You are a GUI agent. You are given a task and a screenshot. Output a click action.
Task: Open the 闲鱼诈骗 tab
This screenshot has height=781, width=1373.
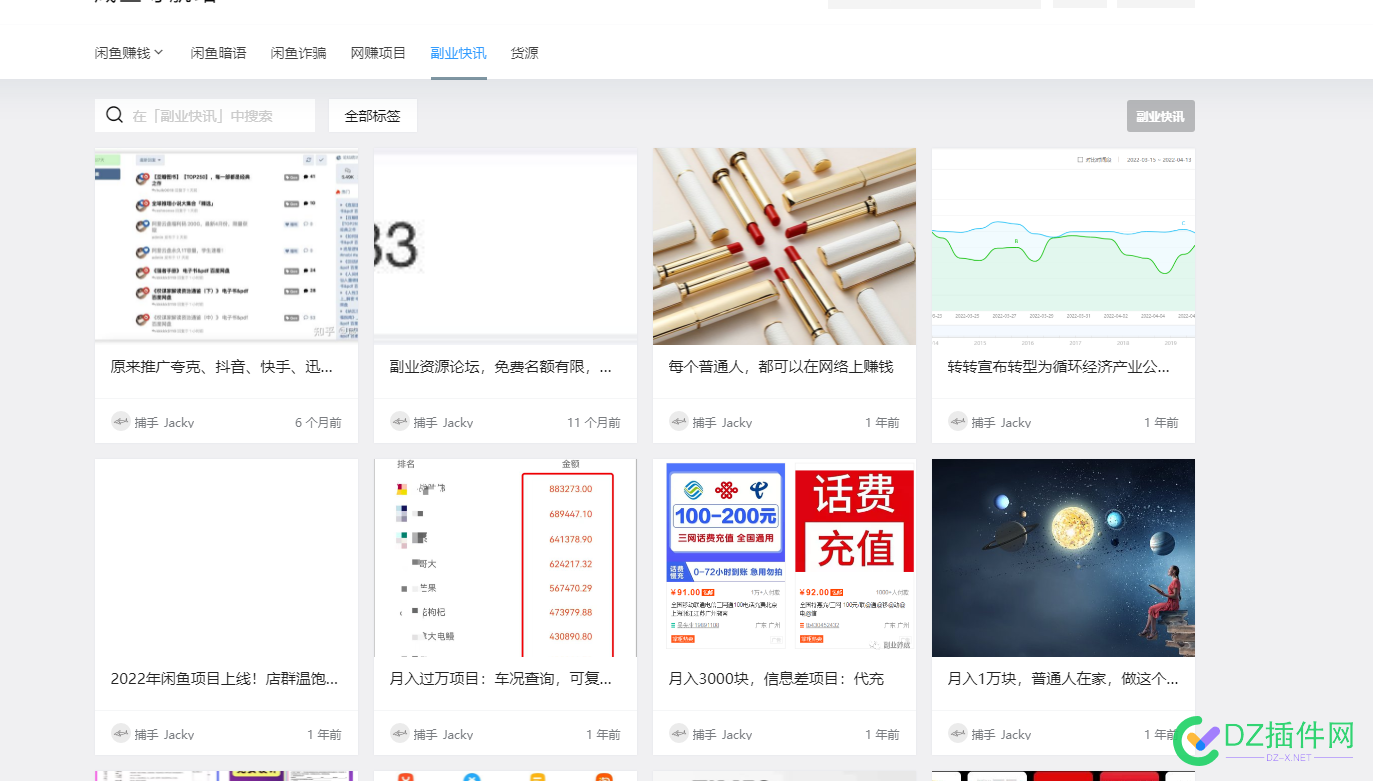coord(298,53)
